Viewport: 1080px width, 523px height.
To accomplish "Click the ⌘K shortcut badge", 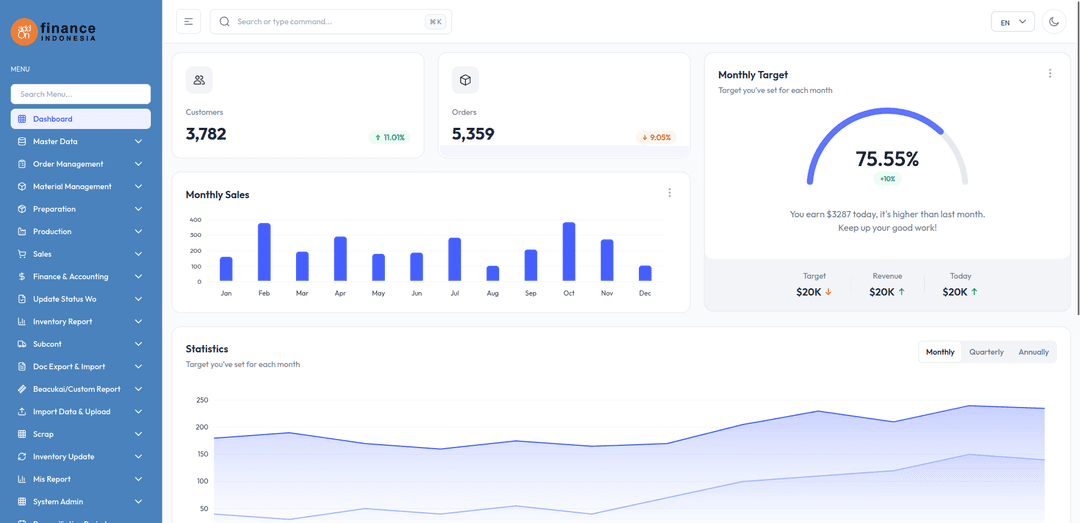I will pyautogui.click(x=435, y=22).
